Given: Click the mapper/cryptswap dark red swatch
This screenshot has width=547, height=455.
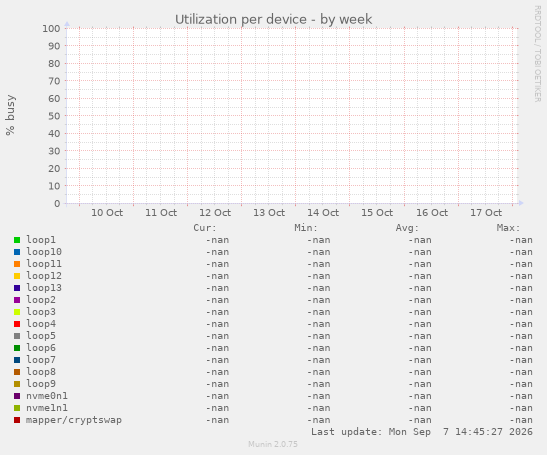Looking at the screenshot, I should tap(17, 420).
